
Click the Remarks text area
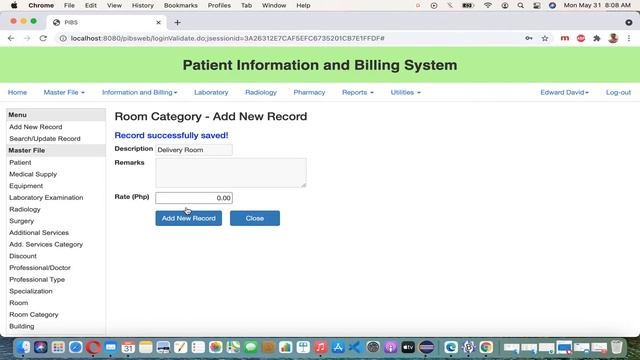(231, 173)
